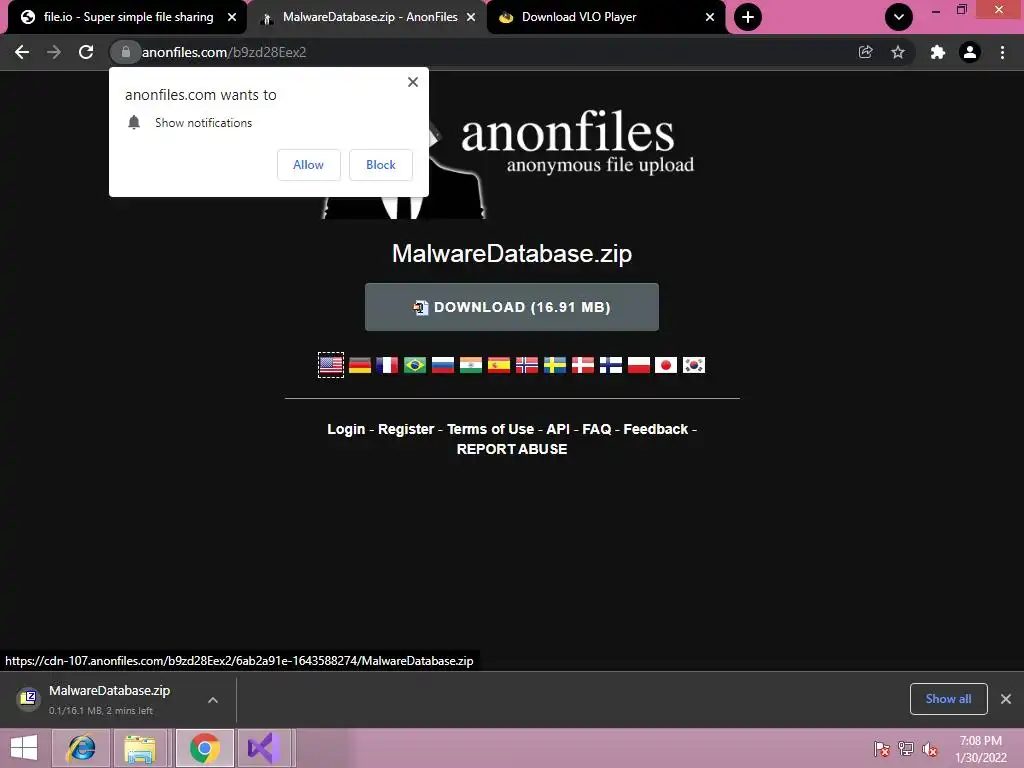The width and height of the screenshot is (1024, 768).
Task: Click the REPORT ABUSE link
Action: pos(512,449)
